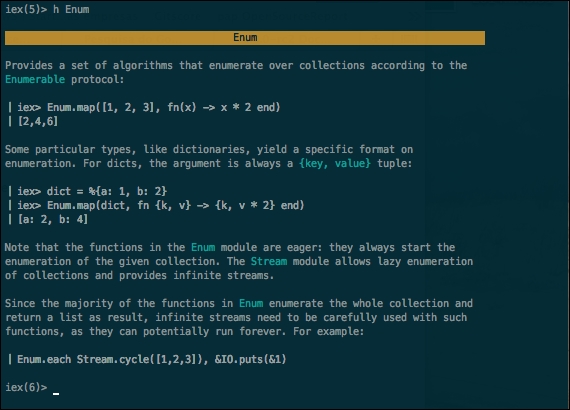Click the cyan Stream module word
The image size is (570, 410).
pos(269,261)
